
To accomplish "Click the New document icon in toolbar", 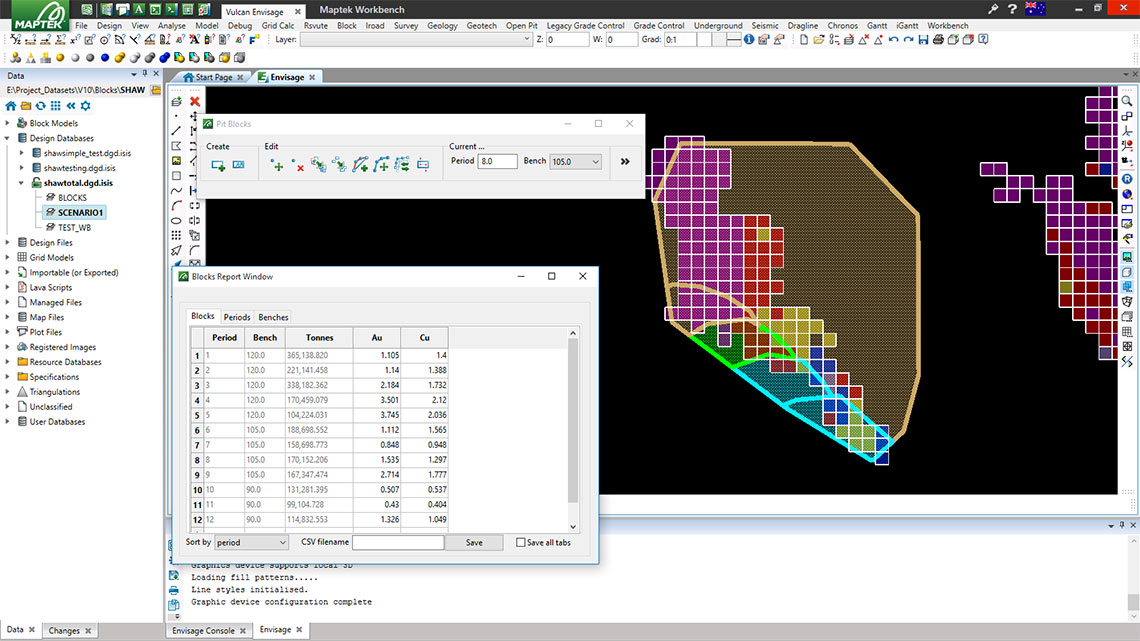I will click(804, 40).
